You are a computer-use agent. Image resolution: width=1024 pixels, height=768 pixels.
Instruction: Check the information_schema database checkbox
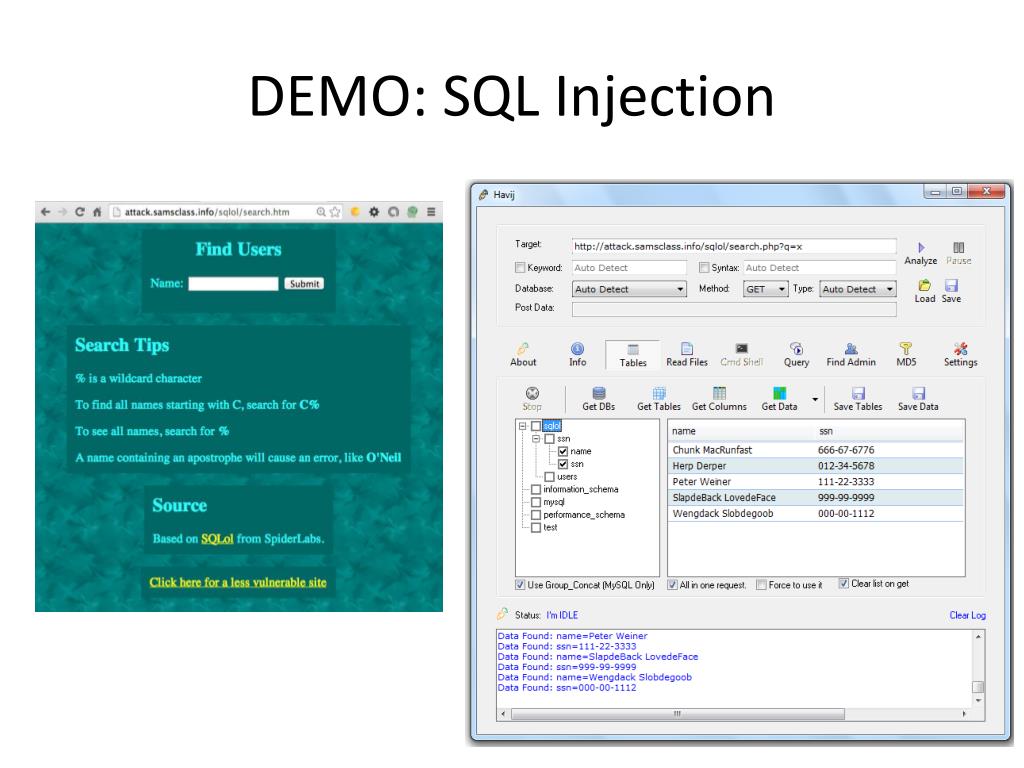(x=536, y=489)
